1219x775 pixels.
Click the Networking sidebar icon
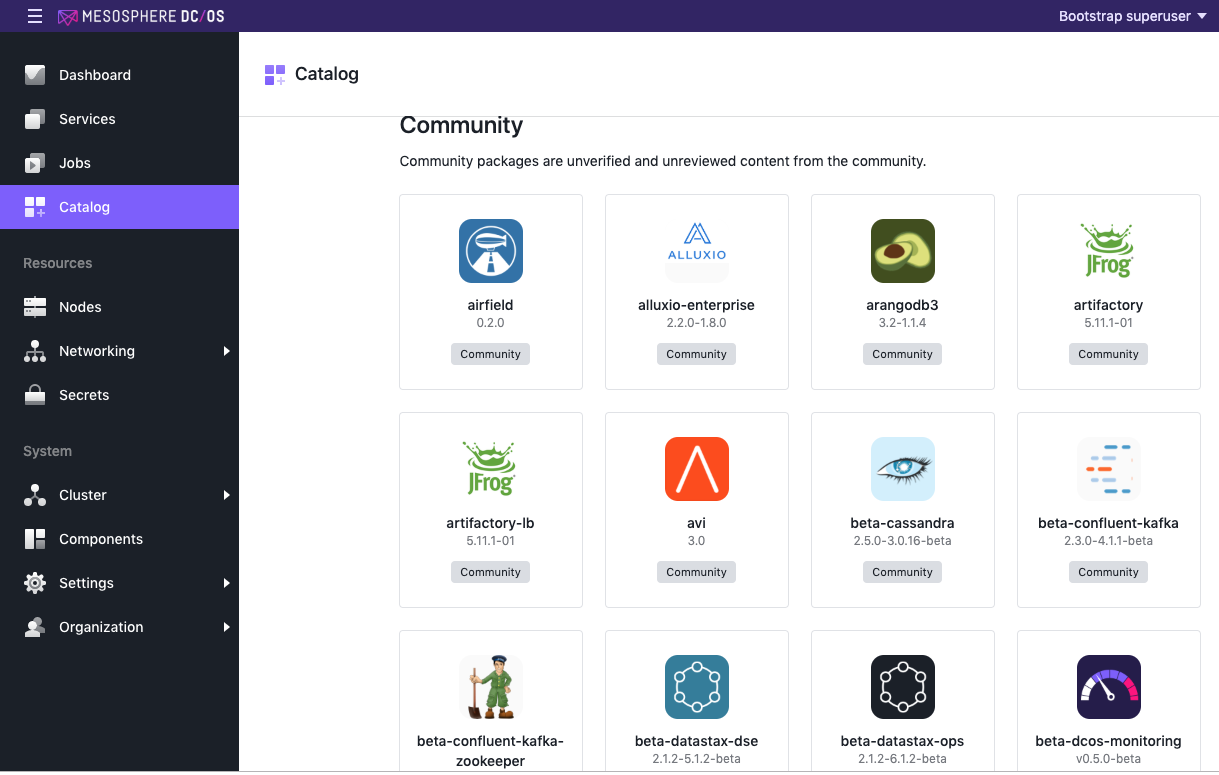pos(35,351)
